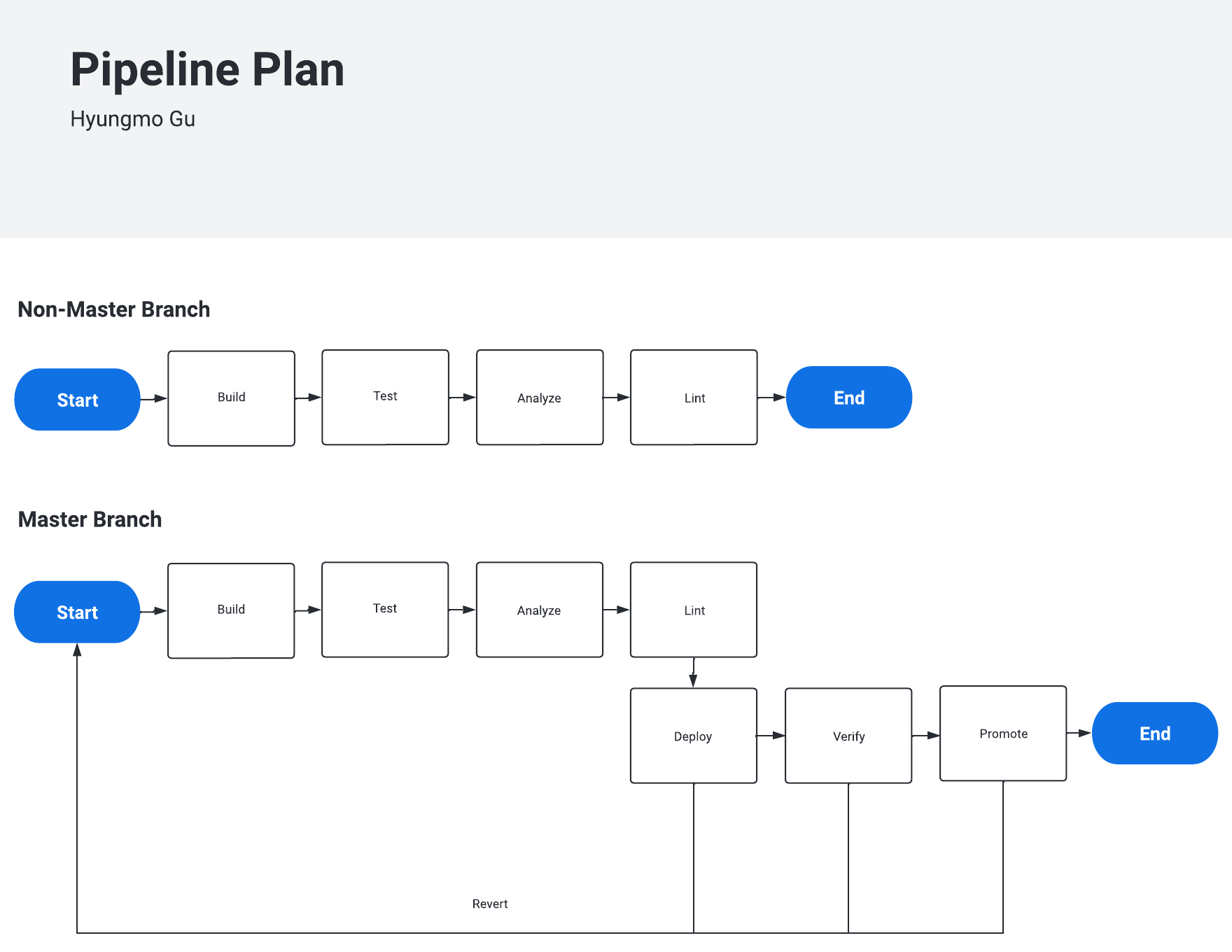Click the Analyze box in Non-Master Branch
The width and height of the screenshot is (1232, 952).
coord(539,398)
